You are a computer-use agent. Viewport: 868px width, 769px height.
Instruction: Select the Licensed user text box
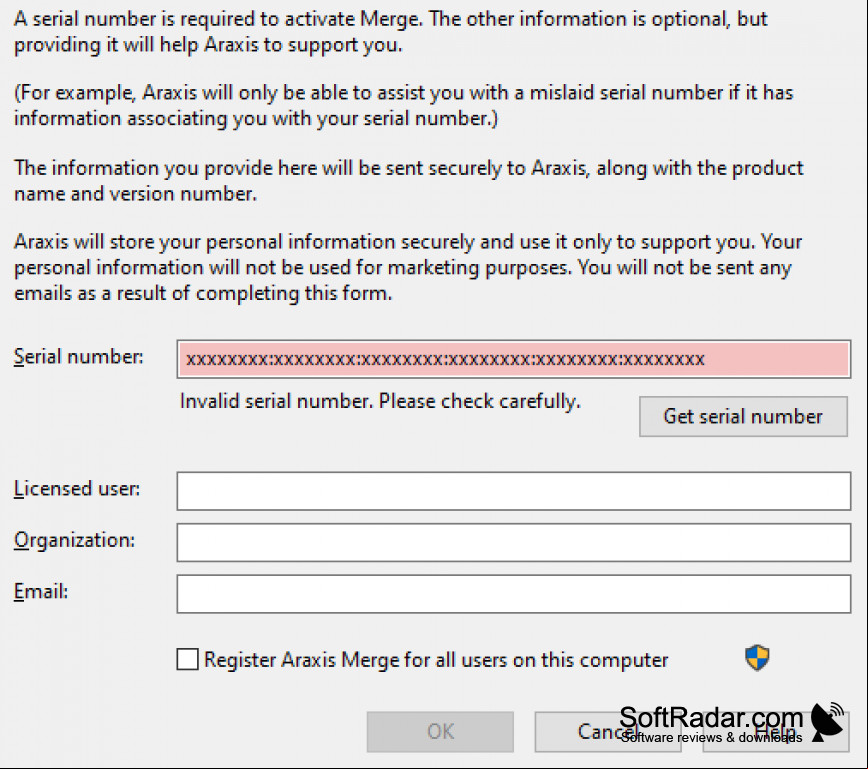pos(514,491)
